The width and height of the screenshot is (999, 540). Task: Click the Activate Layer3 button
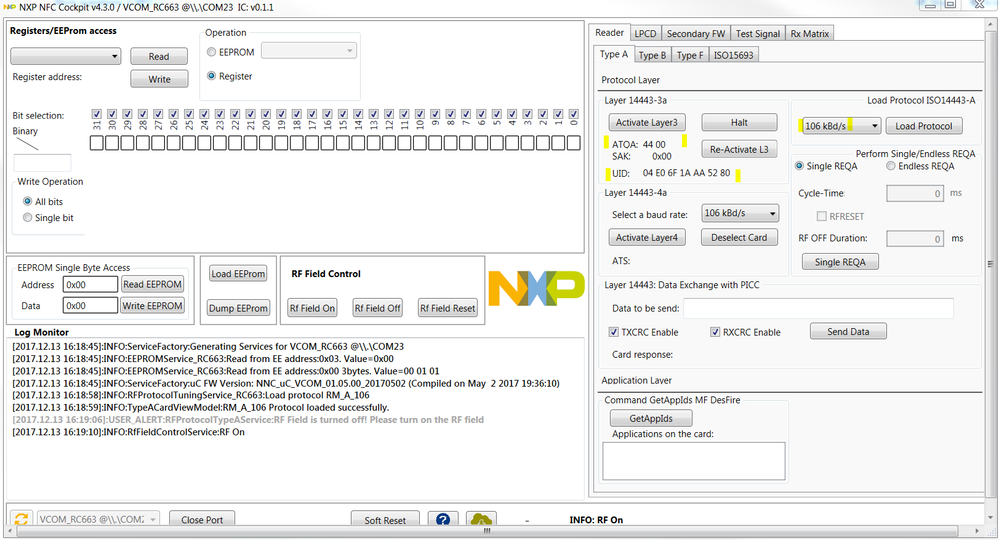(647, 122)
